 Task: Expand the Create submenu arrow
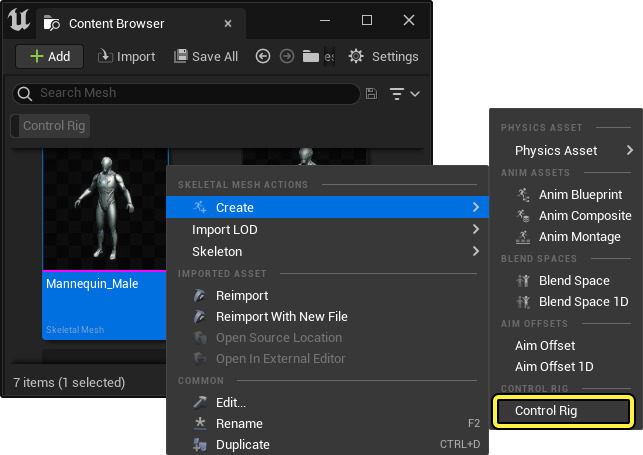pos(476,207)
